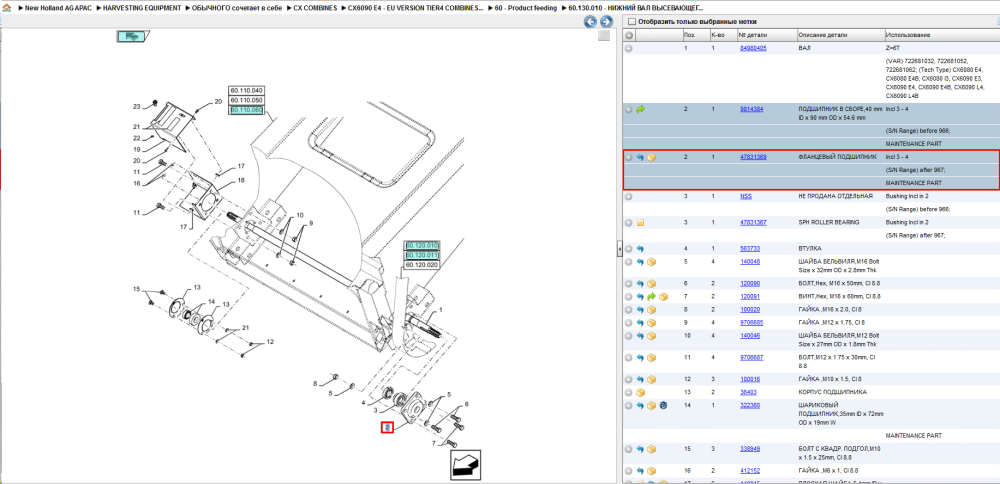Image resolution: width=1000 pixels, height=484 pixels.
Task: Select 'SPH ROLLER BEARING' description text
Action: click(828, 223)
